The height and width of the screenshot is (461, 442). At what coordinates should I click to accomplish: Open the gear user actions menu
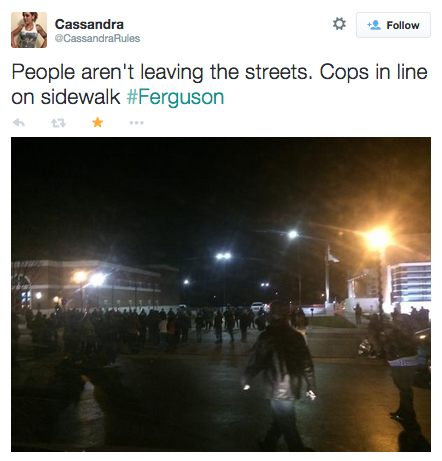point(339,24)
